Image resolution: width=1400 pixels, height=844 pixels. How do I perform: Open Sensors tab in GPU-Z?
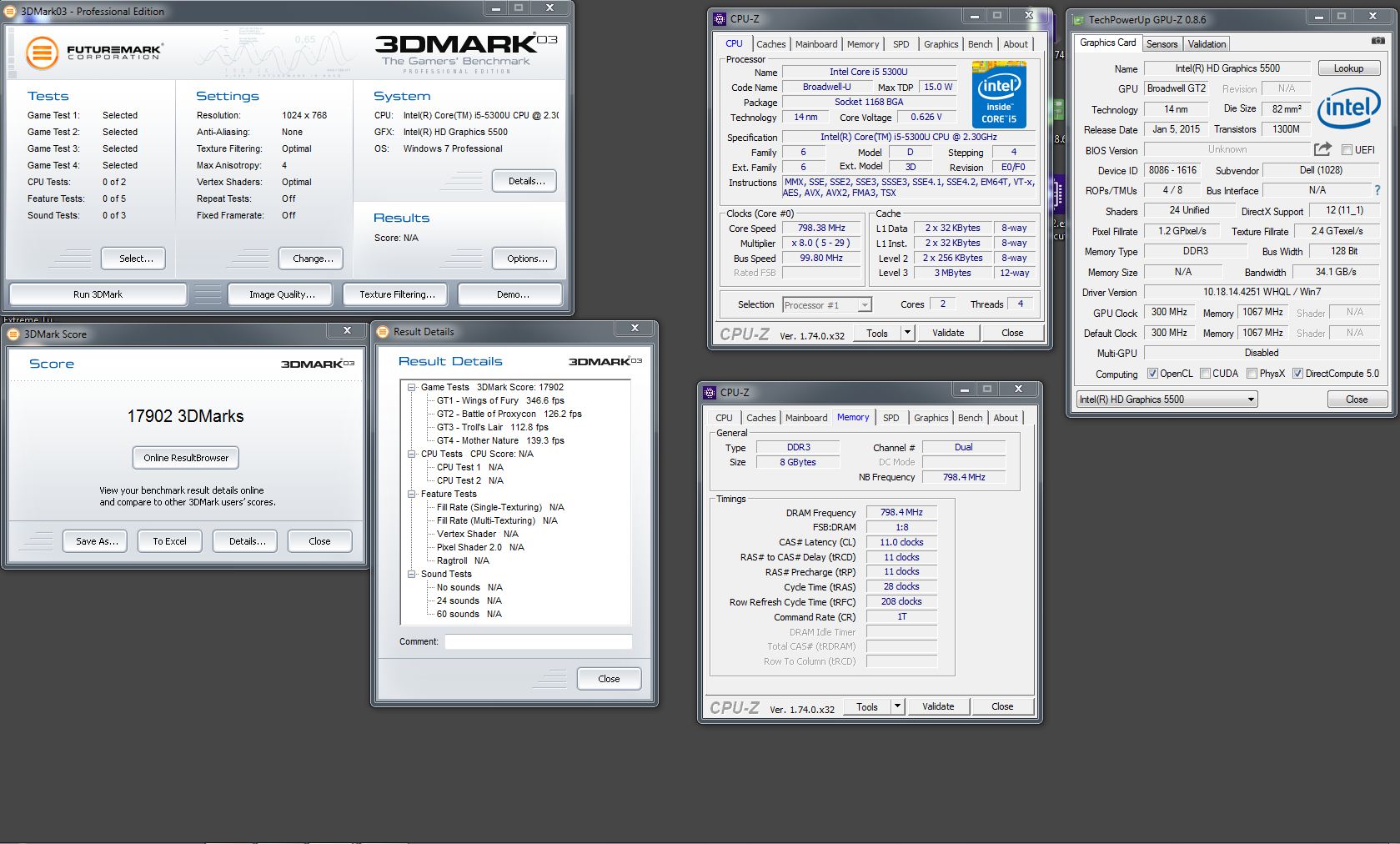(1162, 44)
